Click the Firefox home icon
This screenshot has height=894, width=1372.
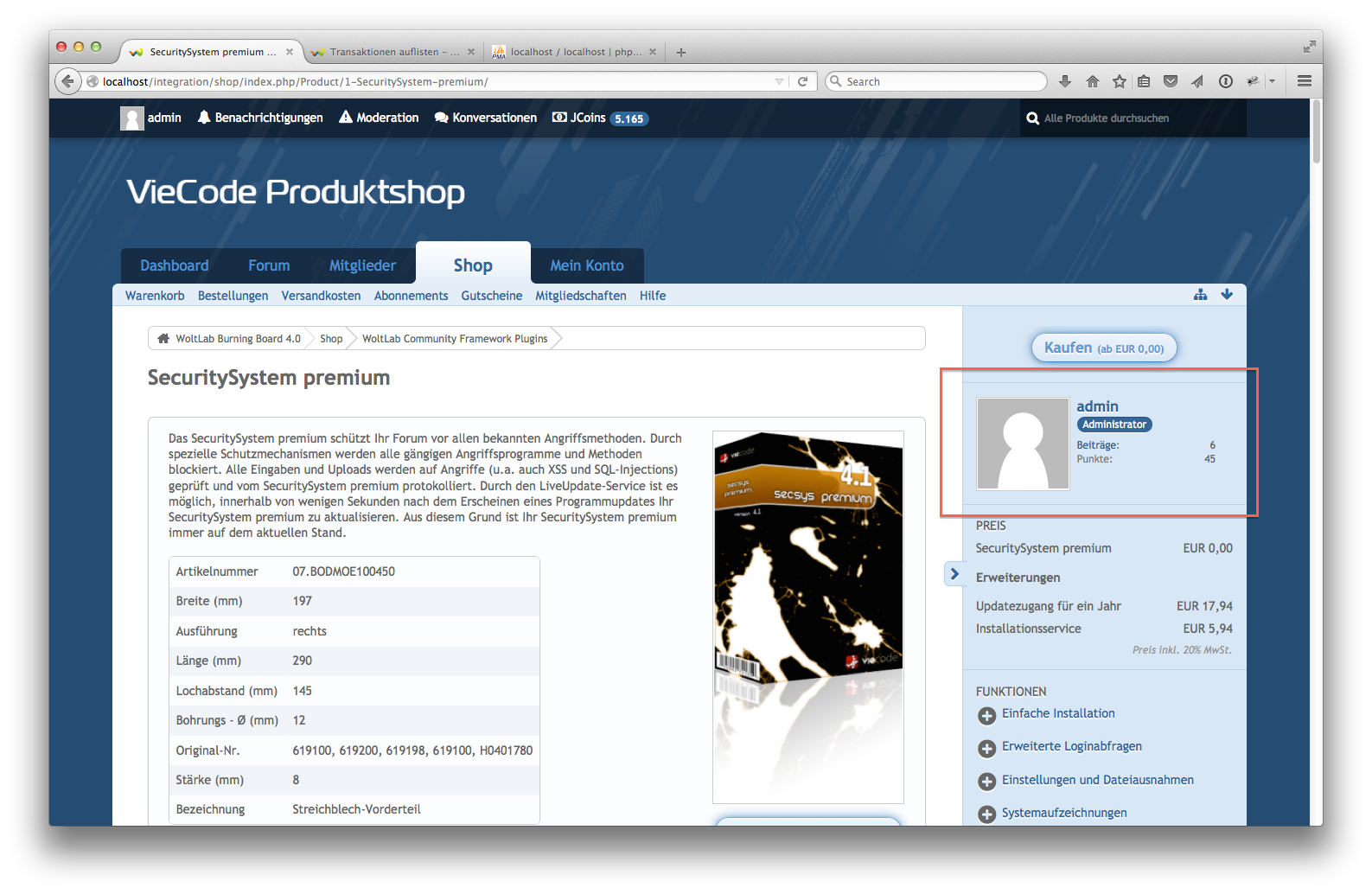[x=1093, y=81]
